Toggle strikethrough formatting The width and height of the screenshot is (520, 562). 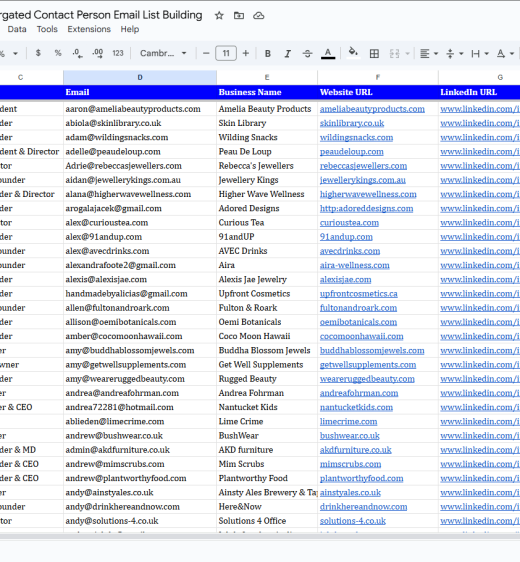pyautogui.click(x=307, y=53)
